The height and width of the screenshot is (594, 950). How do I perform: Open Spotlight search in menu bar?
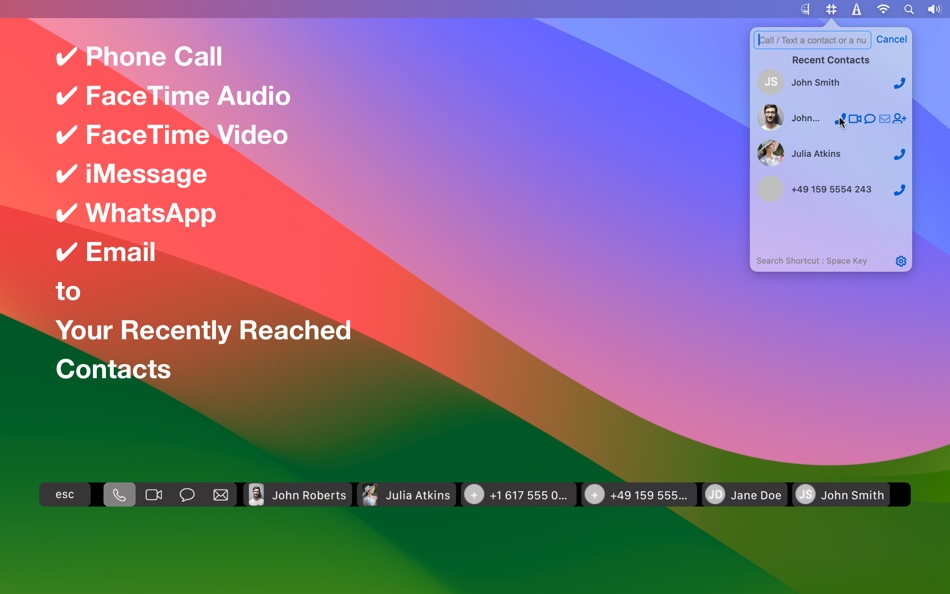pos(909,9)
